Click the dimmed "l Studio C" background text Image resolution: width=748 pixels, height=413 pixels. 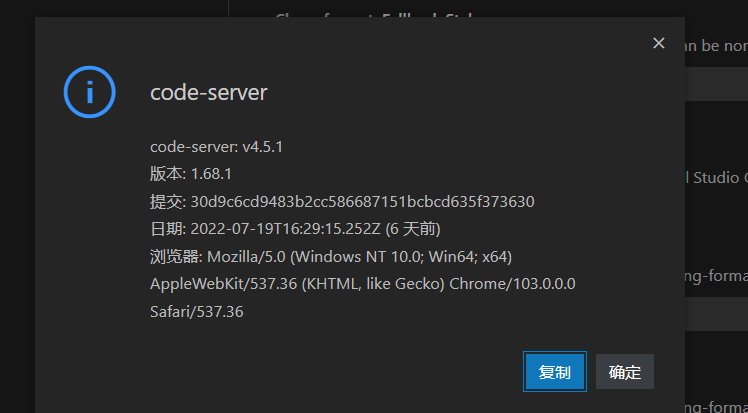coord(718,178)
